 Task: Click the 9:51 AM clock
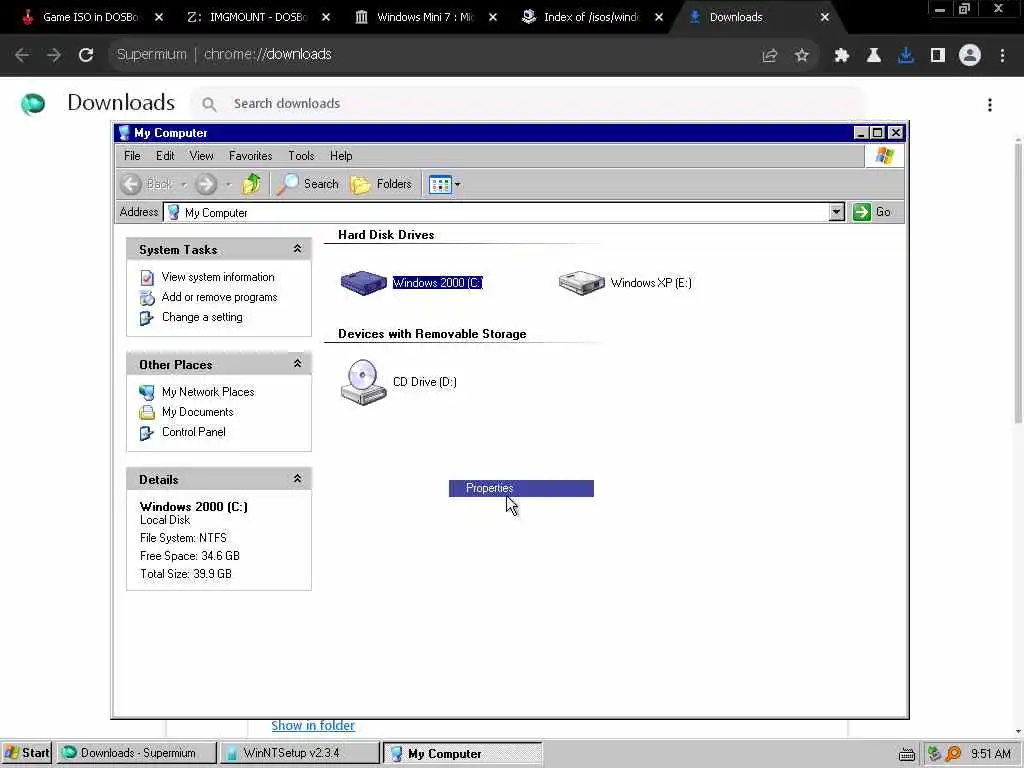coord(990,754)
